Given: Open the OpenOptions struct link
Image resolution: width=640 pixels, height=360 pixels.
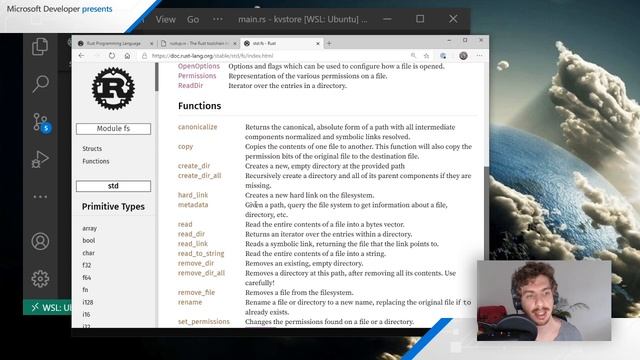Looking at the screenshot, I should pyautogui.click(x=199, y=66).
